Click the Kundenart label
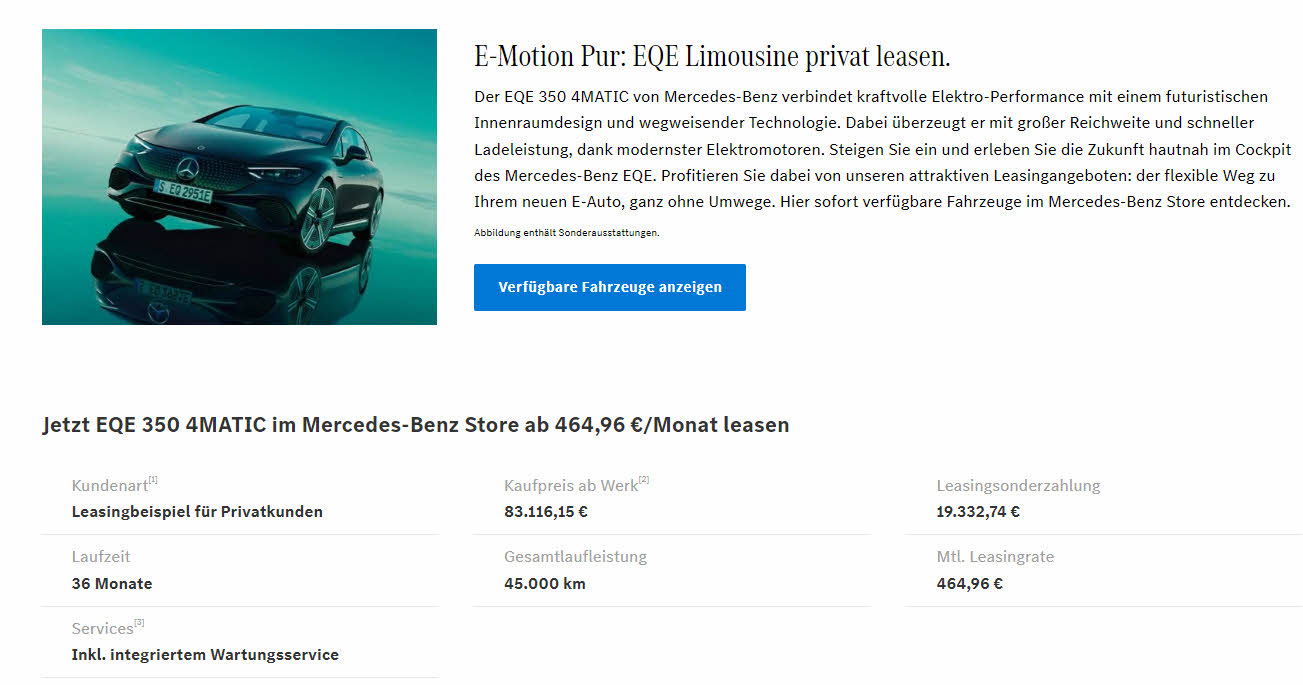1303x685 pixels. point(109,486)
